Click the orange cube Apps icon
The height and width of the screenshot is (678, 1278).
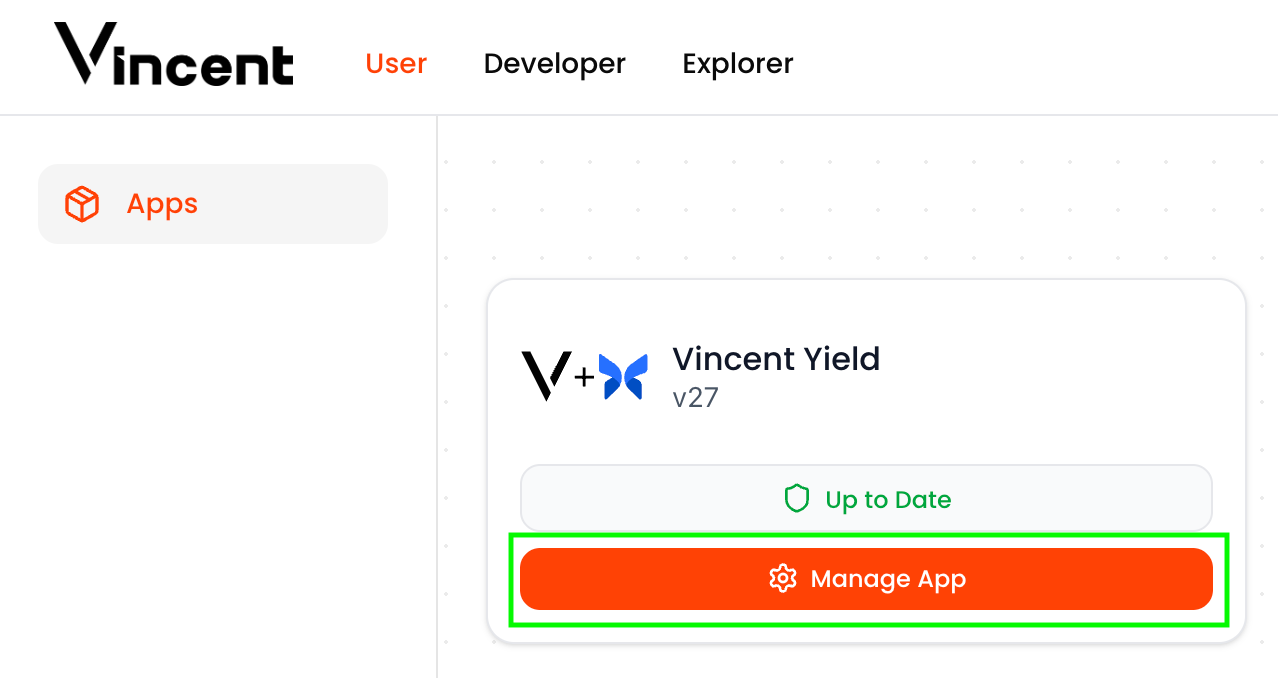pos(82,204)
